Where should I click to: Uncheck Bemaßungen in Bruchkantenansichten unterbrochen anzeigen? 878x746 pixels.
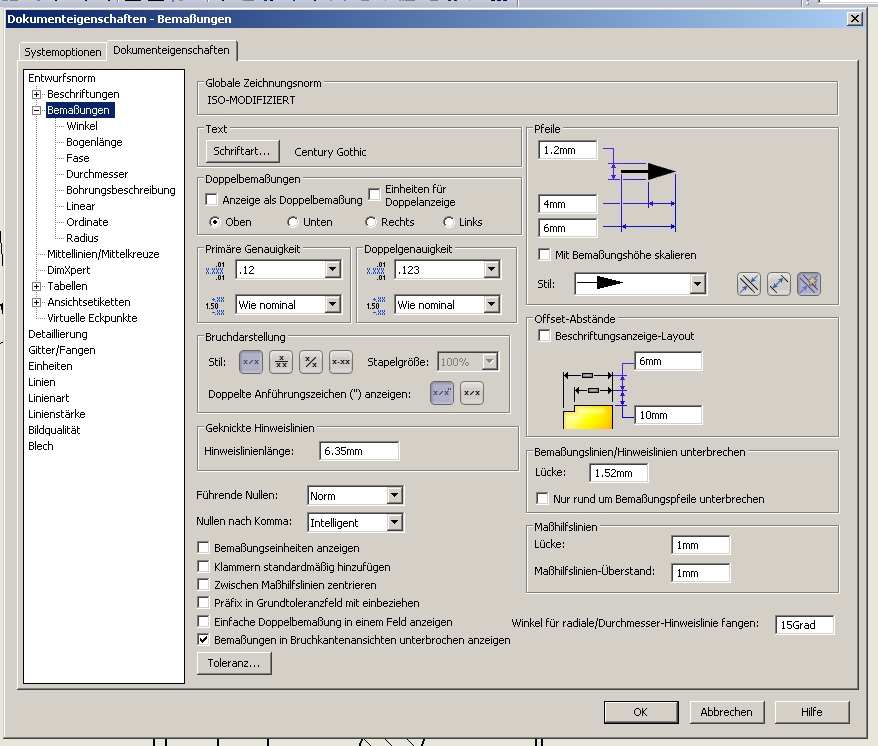point(203,640)
